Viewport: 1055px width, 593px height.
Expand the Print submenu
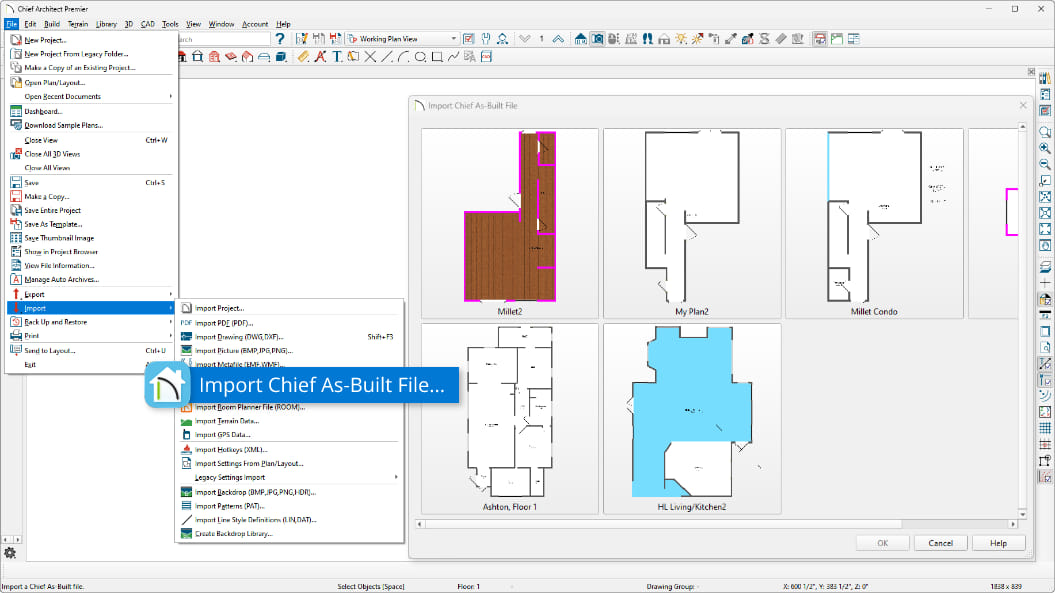click(92, 335)
